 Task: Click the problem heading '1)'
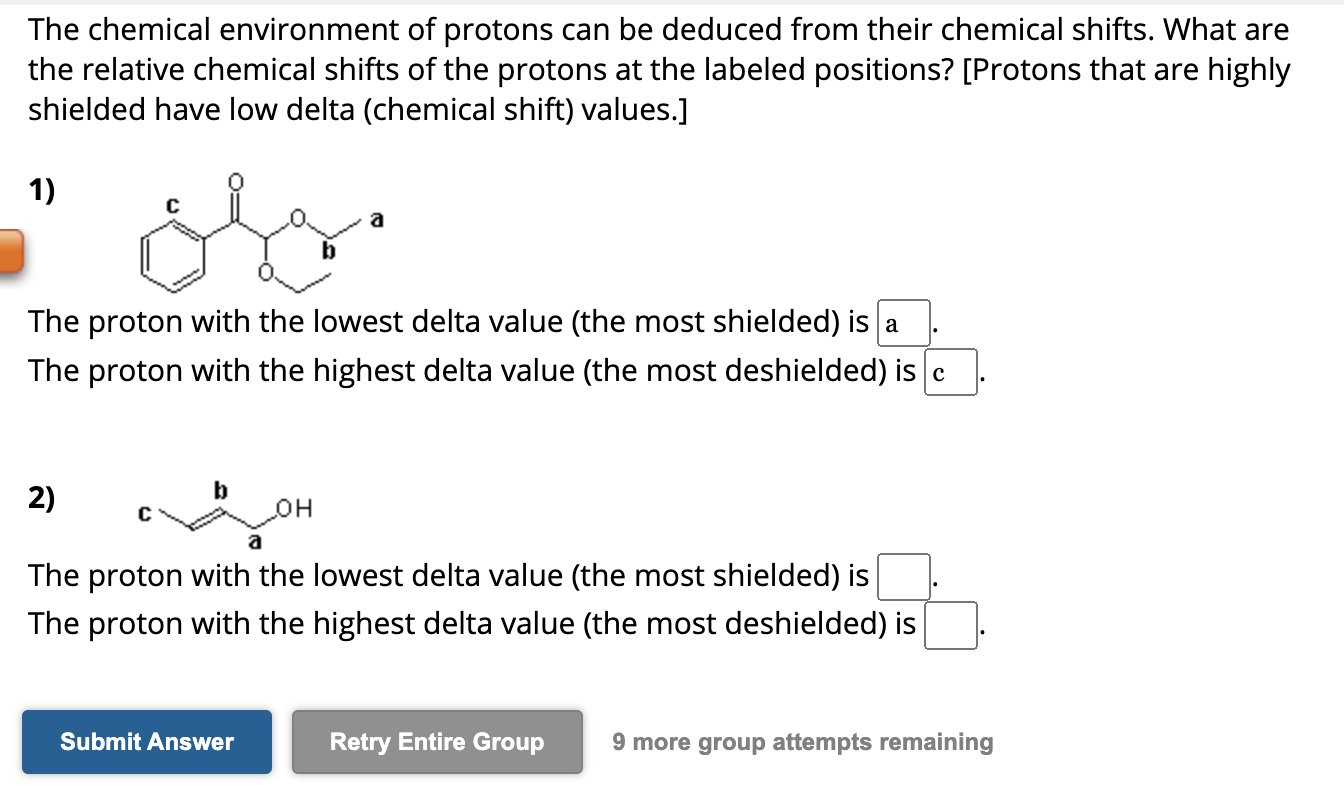coord(40,189)
